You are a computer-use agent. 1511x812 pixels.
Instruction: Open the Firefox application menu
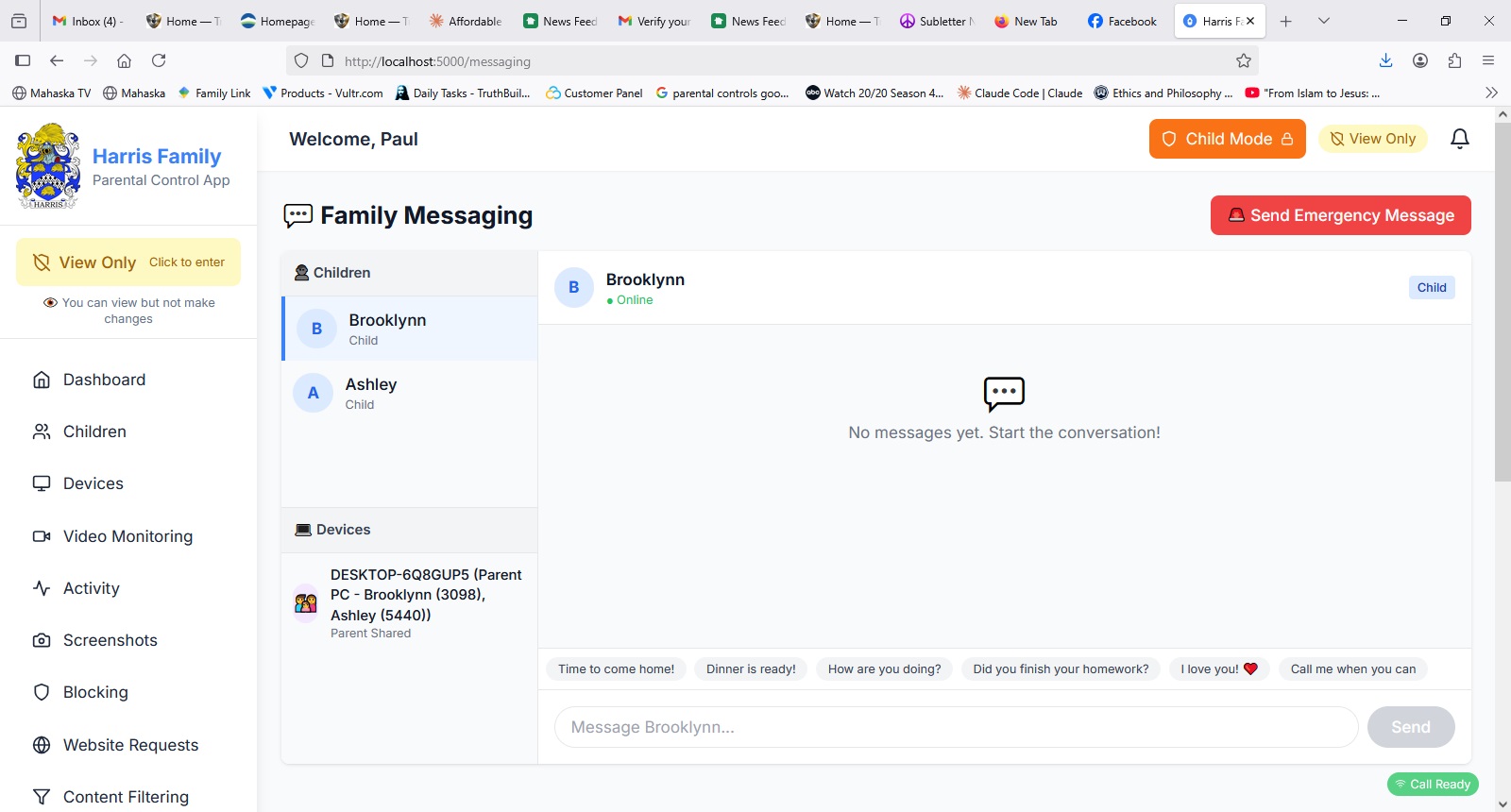tap(1488, 60)
